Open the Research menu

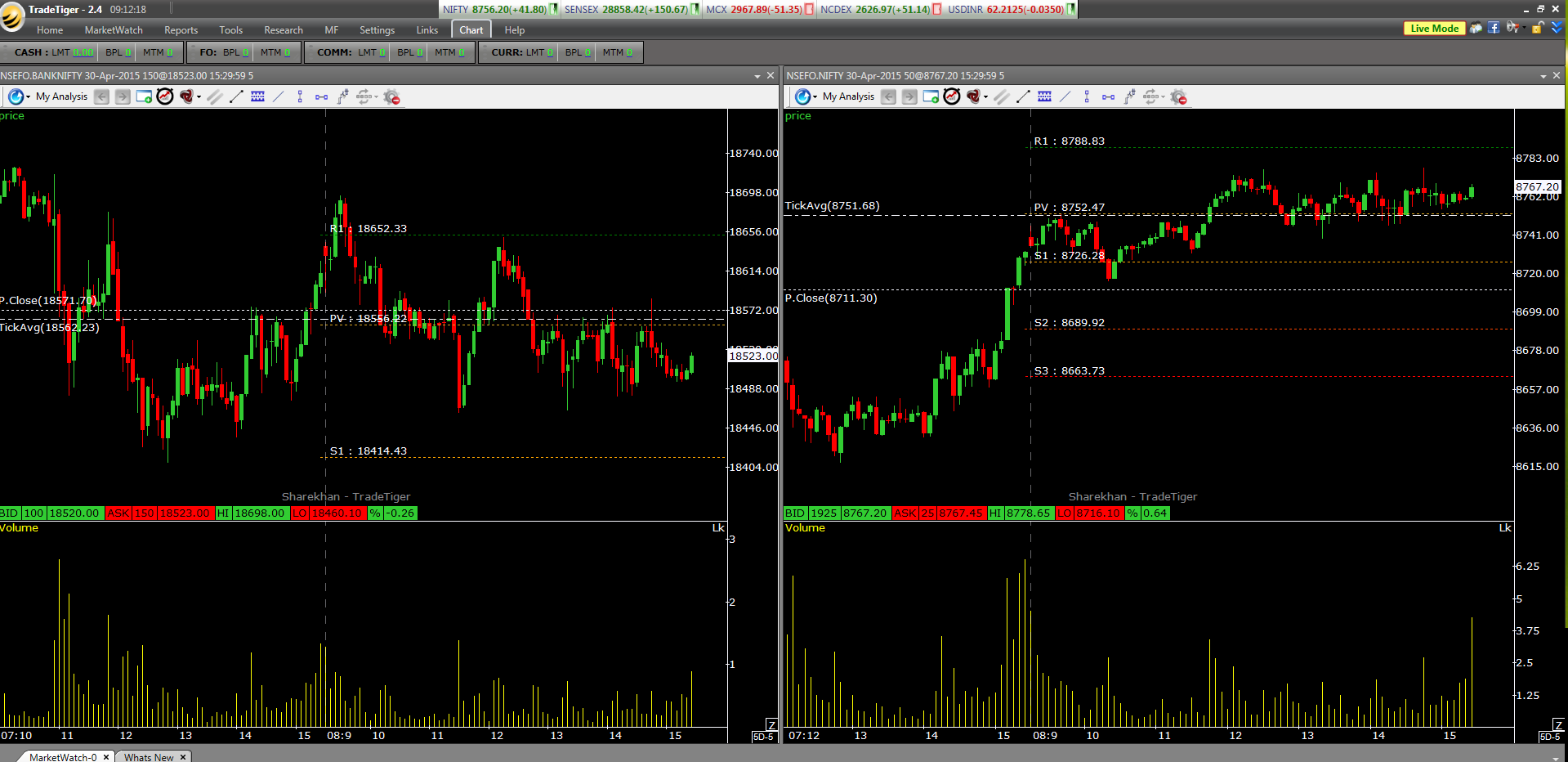[284, 30]
